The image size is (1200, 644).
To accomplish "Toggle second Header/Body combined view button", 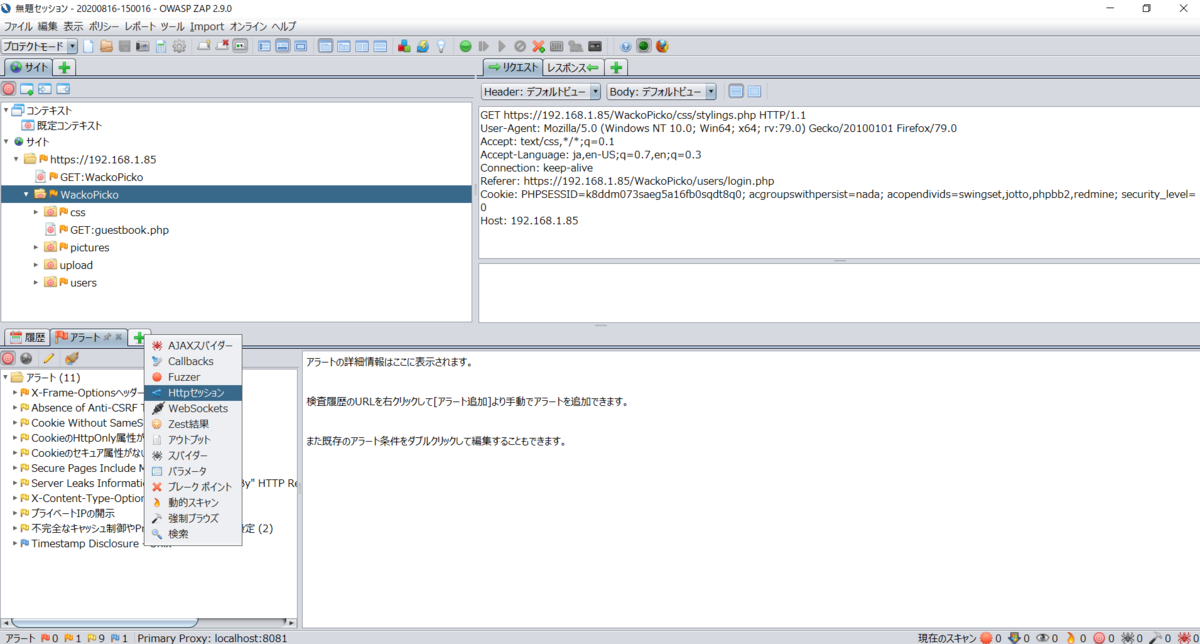I will [754, 91].
